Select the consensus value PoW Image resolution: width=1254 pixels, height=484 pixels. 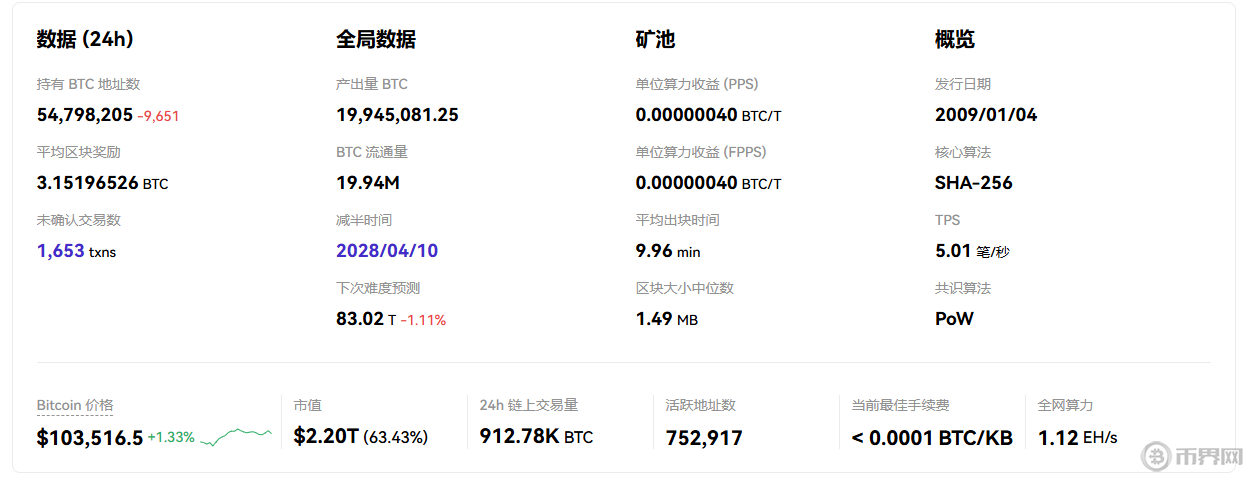click(x=954, y=319)
